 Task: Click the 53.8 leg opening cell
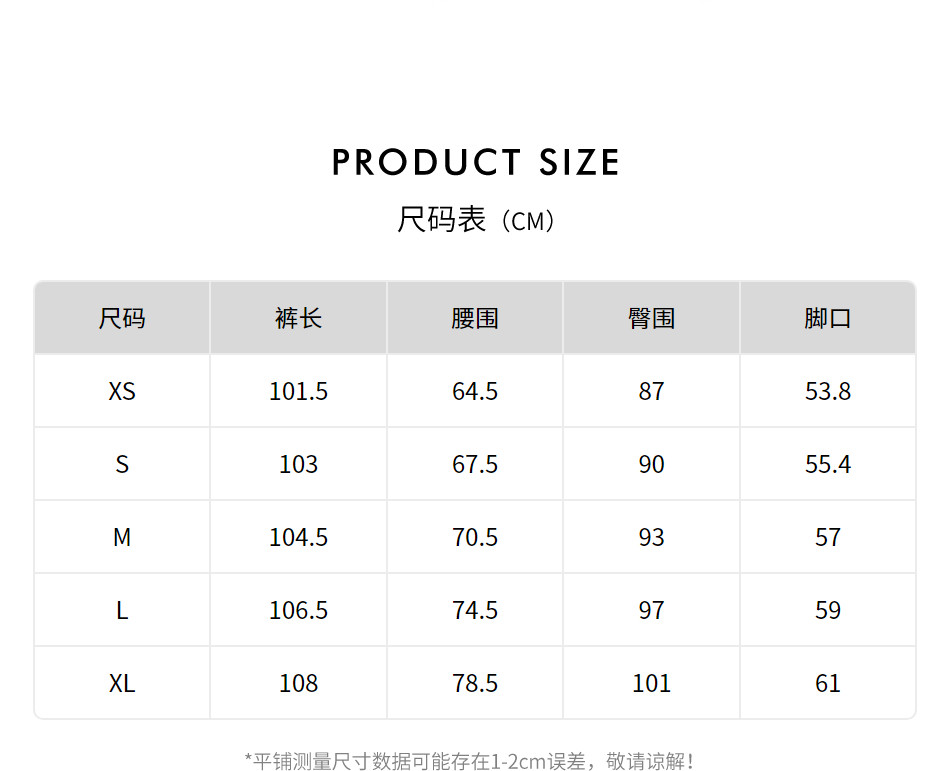tap(827, 391)
